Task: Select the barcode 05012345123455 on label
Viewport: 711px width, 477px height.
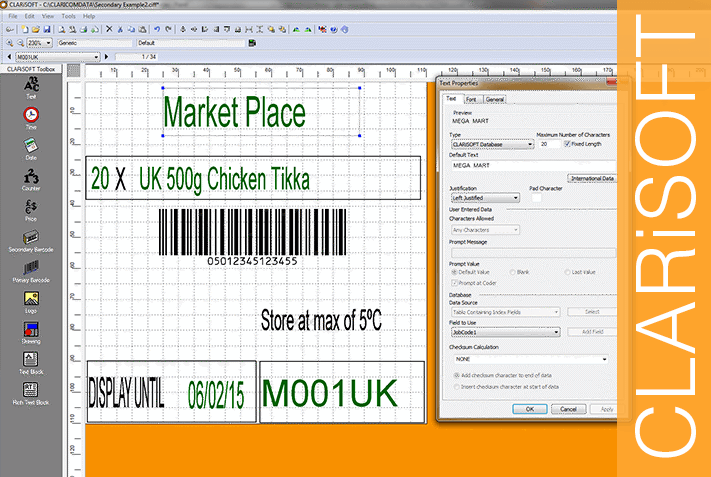Action: pos(252,237)
